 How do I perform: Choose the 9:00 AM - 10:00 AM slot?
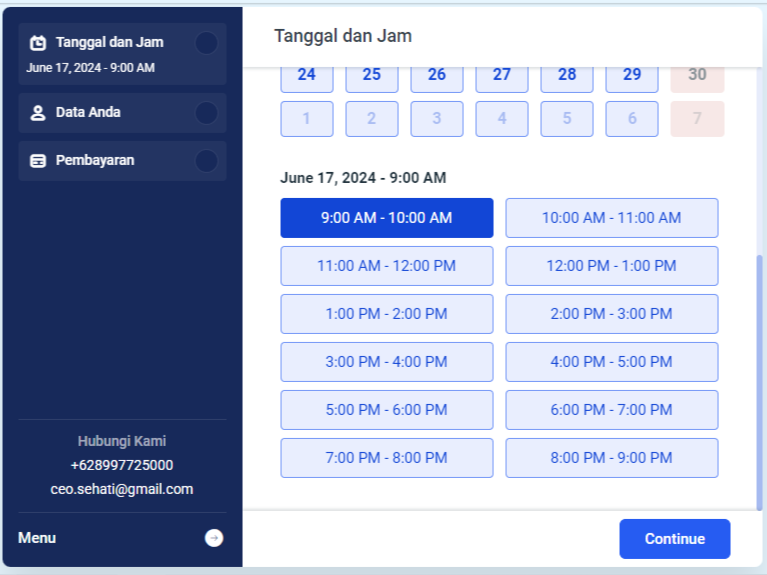pos(386,218)
